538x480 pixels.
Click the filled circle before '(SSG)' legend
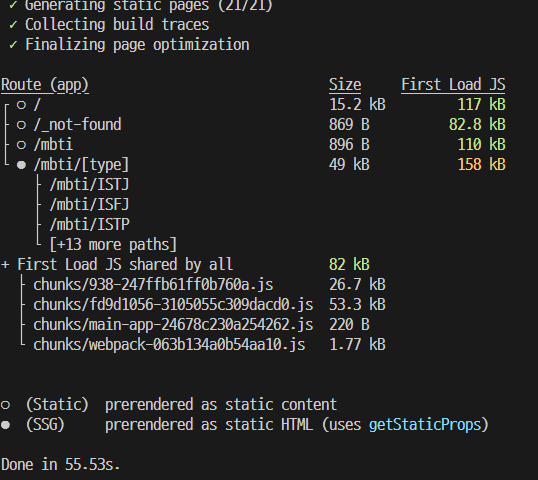tap(5, 425)
